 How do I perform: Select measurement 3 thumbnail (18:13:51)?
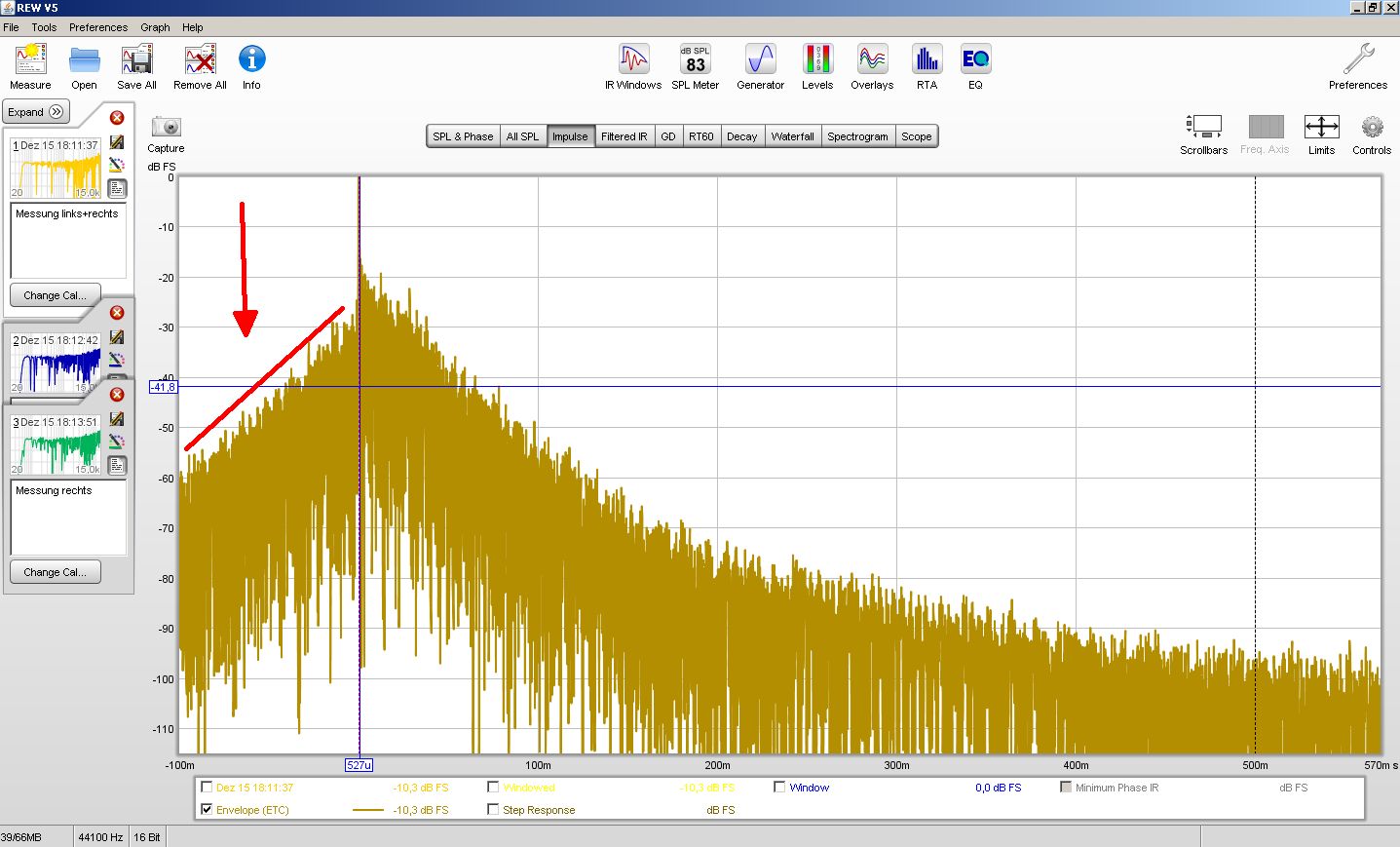[x=56, y=445]
